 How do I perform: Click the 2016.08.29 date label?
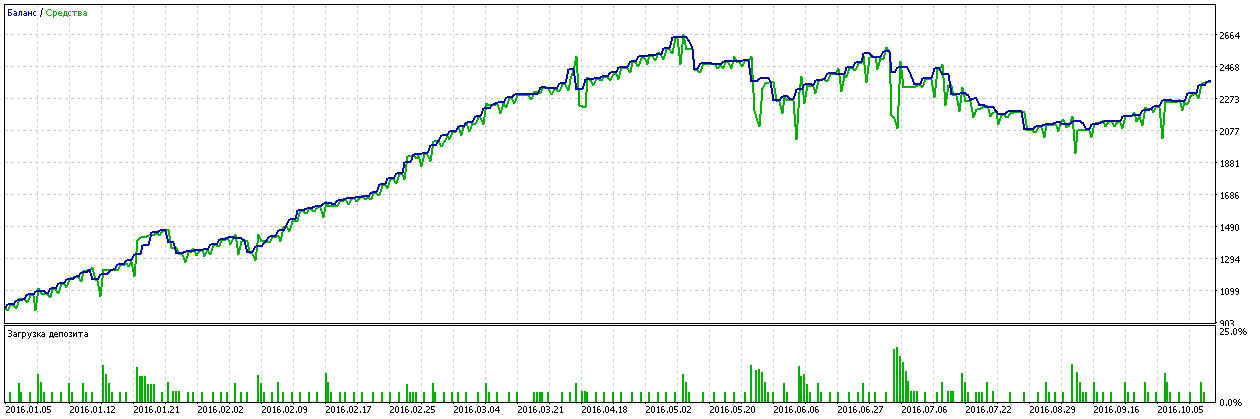[x=1052, y=409]
